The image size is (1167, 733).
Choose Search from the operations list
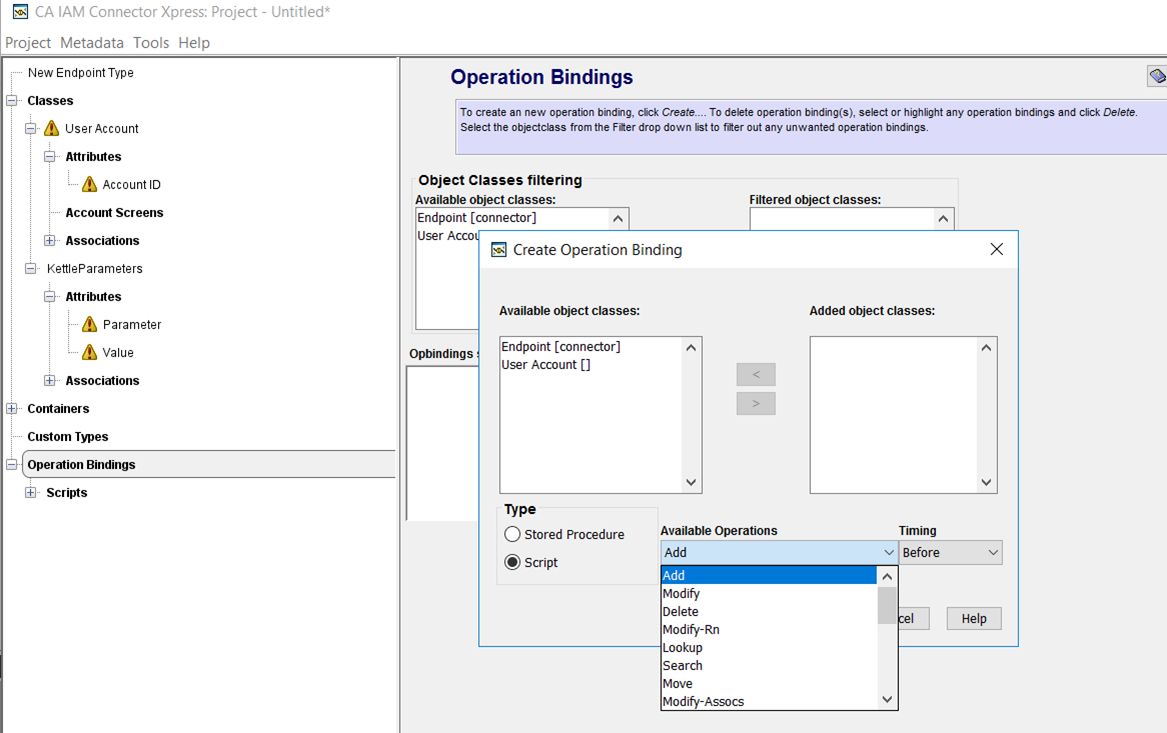tap(769, 665)
